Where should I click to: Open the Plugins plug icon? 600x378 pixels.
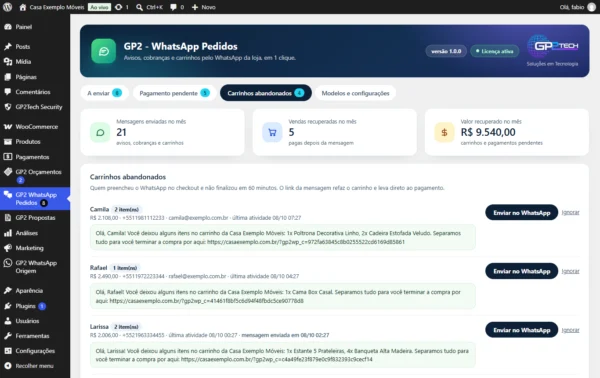pyautogui.click(x=8, y=306)
